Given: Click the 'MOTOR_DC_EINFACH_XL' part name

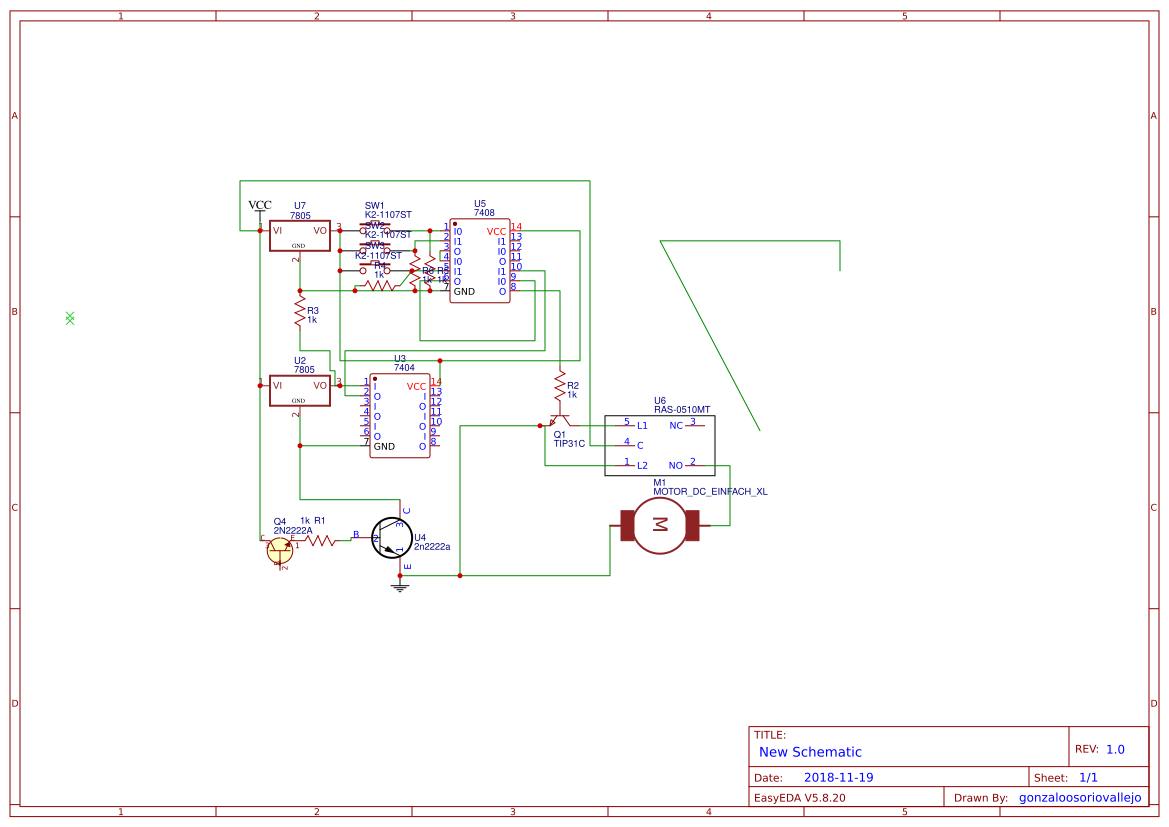Looking at the screenshot, I should (710, 491).
